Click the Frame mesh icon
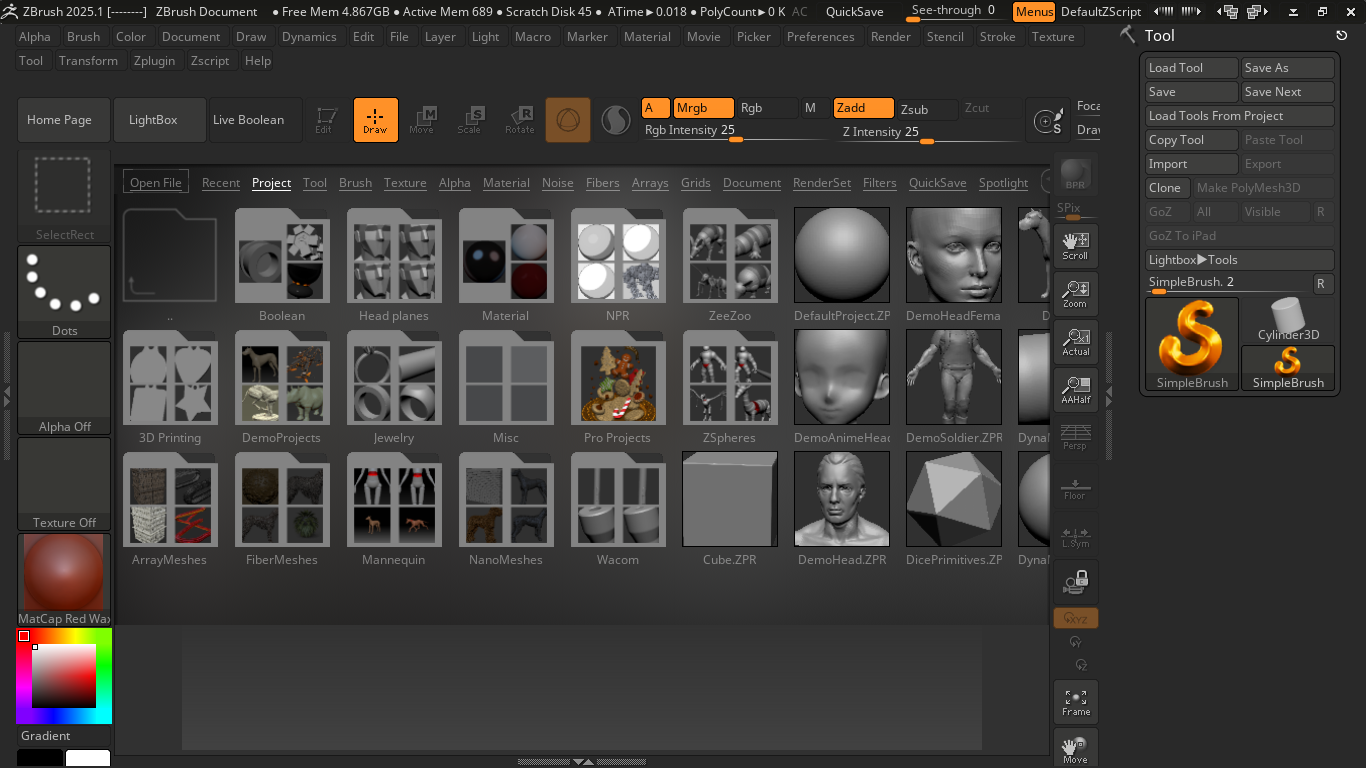 (x=1075, y=701)
